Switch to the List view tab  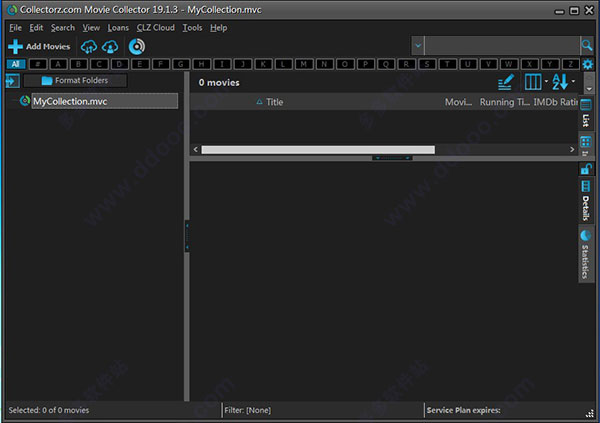[585, 113]
